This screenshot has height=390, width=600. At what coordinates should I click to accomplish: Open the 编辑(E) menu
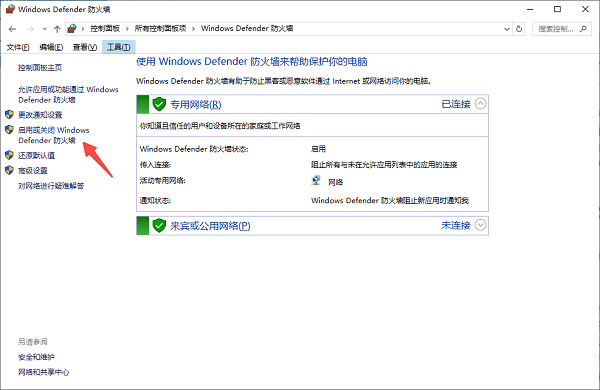[x=51, y=47]
